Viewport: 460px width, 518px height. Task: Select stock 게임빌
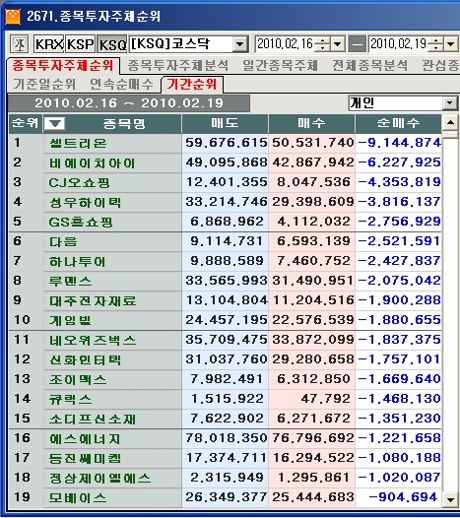point(70,320)
